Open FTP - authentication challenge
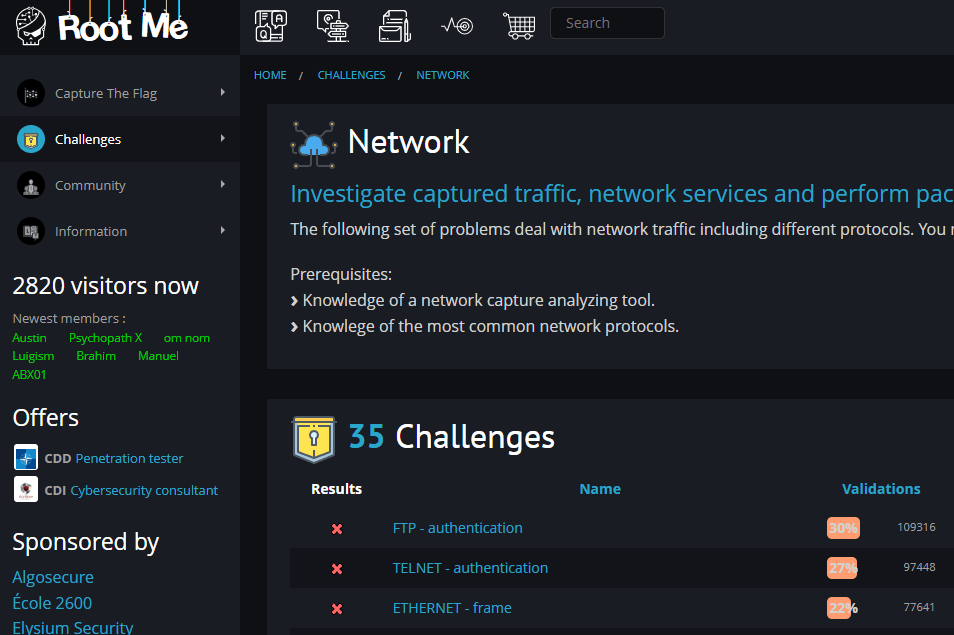954x635 pixels. [x=458, y=528]
